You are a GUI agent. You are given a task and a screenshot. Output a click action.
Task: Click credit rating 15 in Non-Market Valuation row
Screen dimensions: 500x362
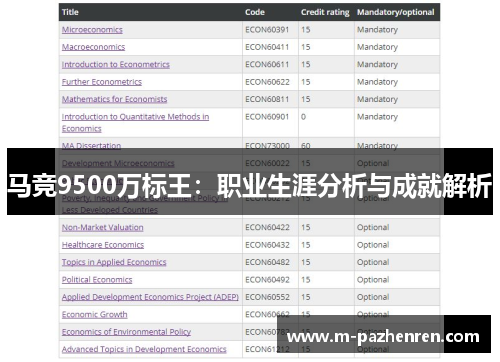click(x=305, y=227)
